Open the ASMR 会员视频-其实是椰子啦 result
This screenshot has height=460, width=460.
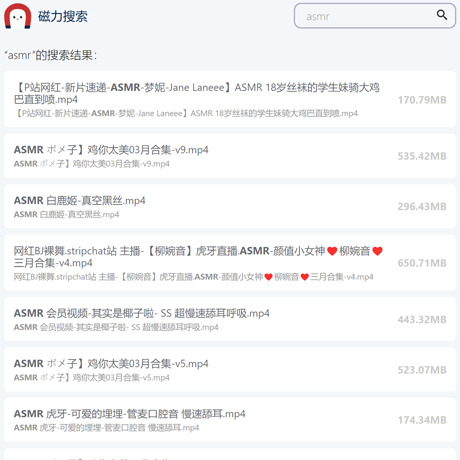pos(230,319)
